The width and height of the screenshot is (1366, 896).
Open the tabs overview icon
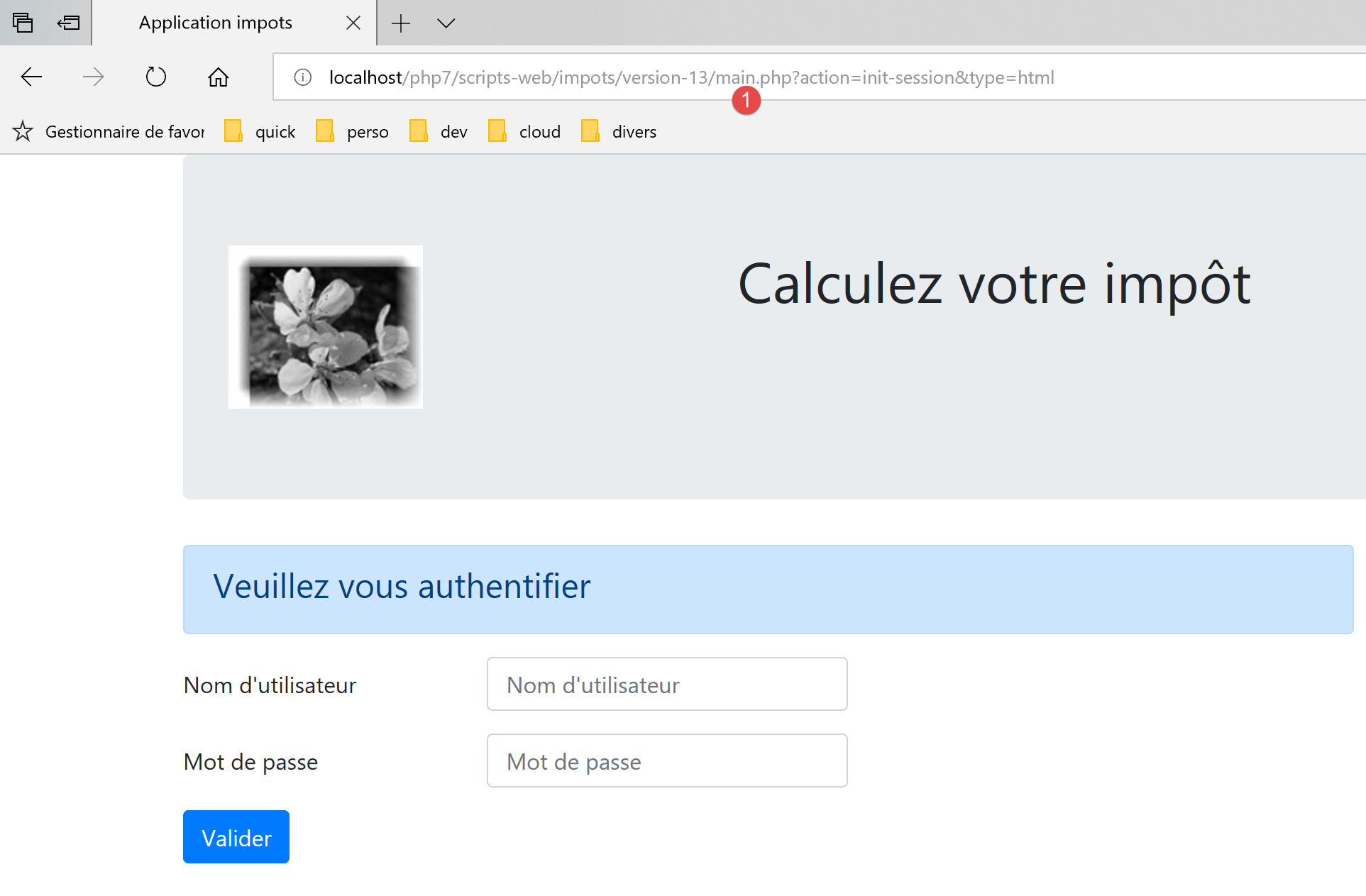pyautogui.click(x=23, y=23)
